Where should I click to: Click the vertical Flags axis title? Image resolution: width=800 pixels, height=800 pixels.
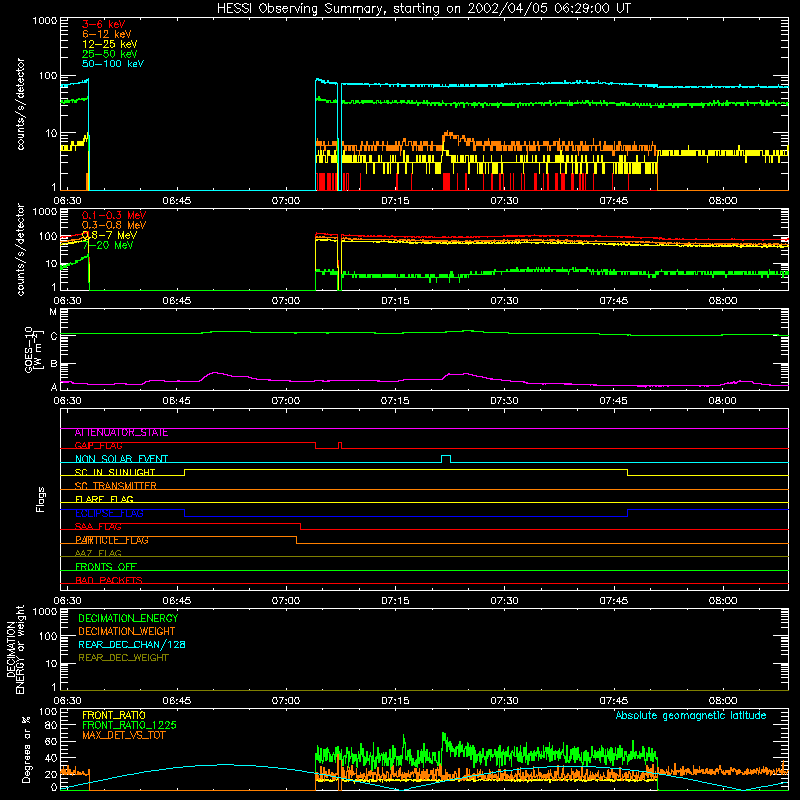click(41, 499)
